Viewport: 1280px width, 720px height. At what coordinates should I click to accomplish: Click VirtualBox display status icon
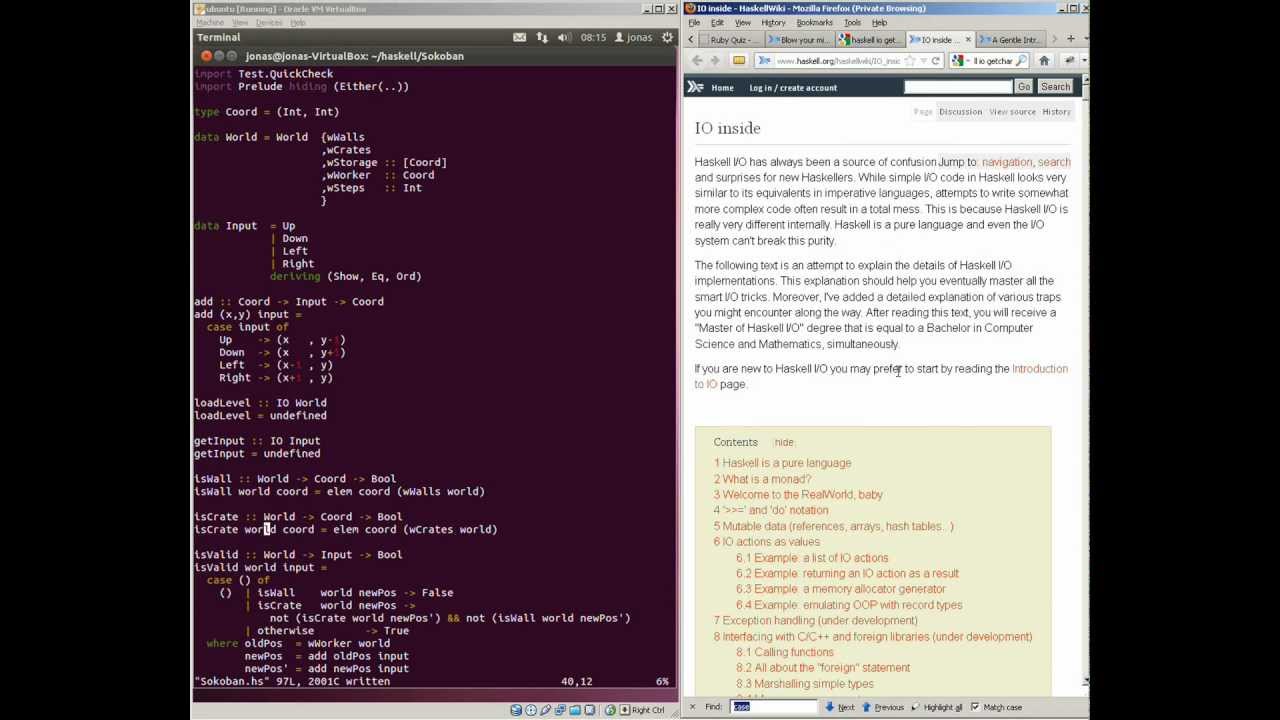590,710
